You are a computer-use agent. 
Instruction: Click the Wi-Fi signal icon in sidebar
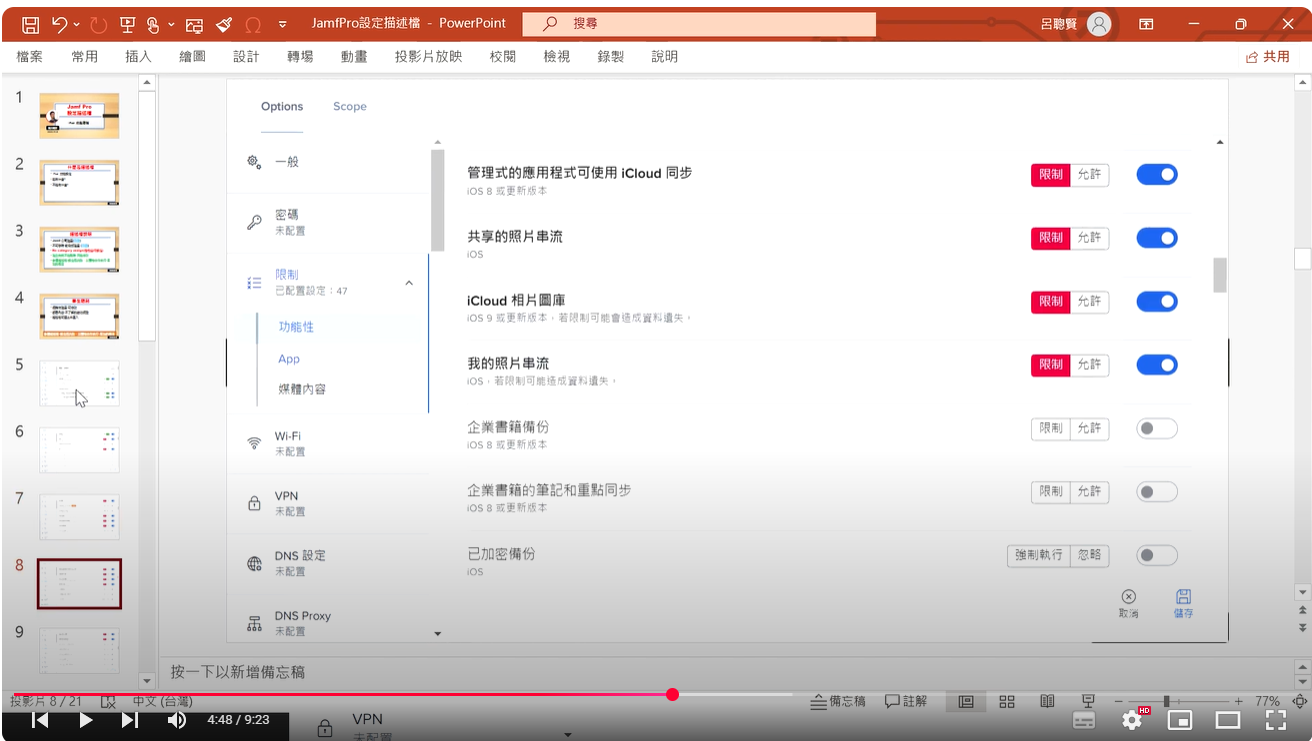click(x=254, y=443)
